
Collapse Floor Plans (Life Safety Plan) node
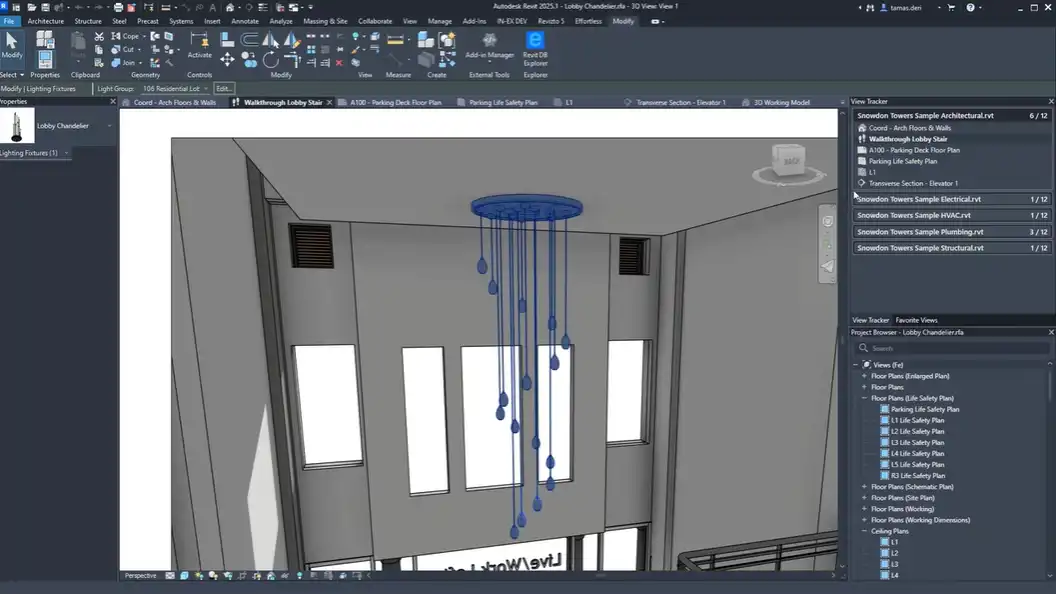pos(864,398)
